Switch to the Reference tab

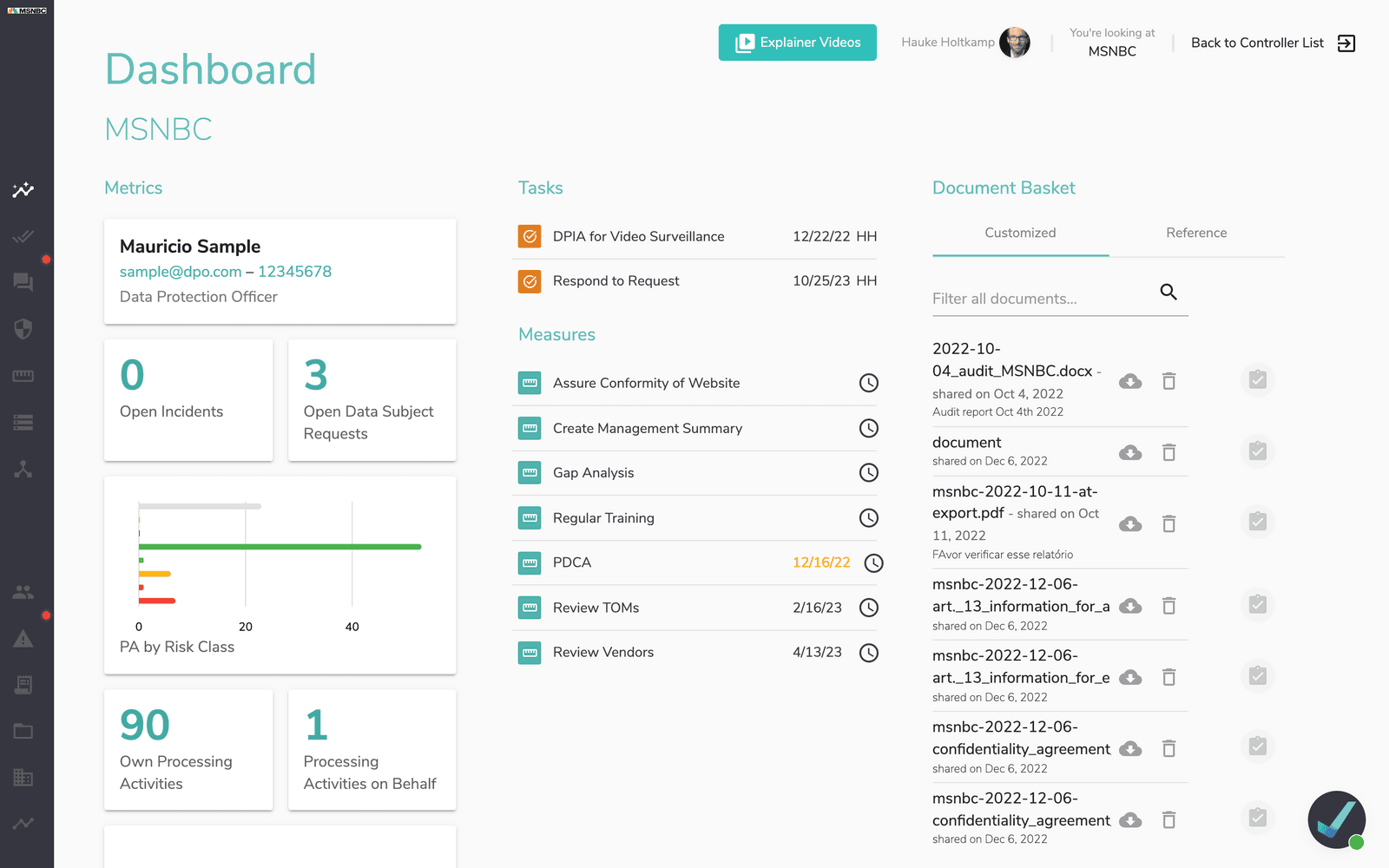pos(1196,233)
